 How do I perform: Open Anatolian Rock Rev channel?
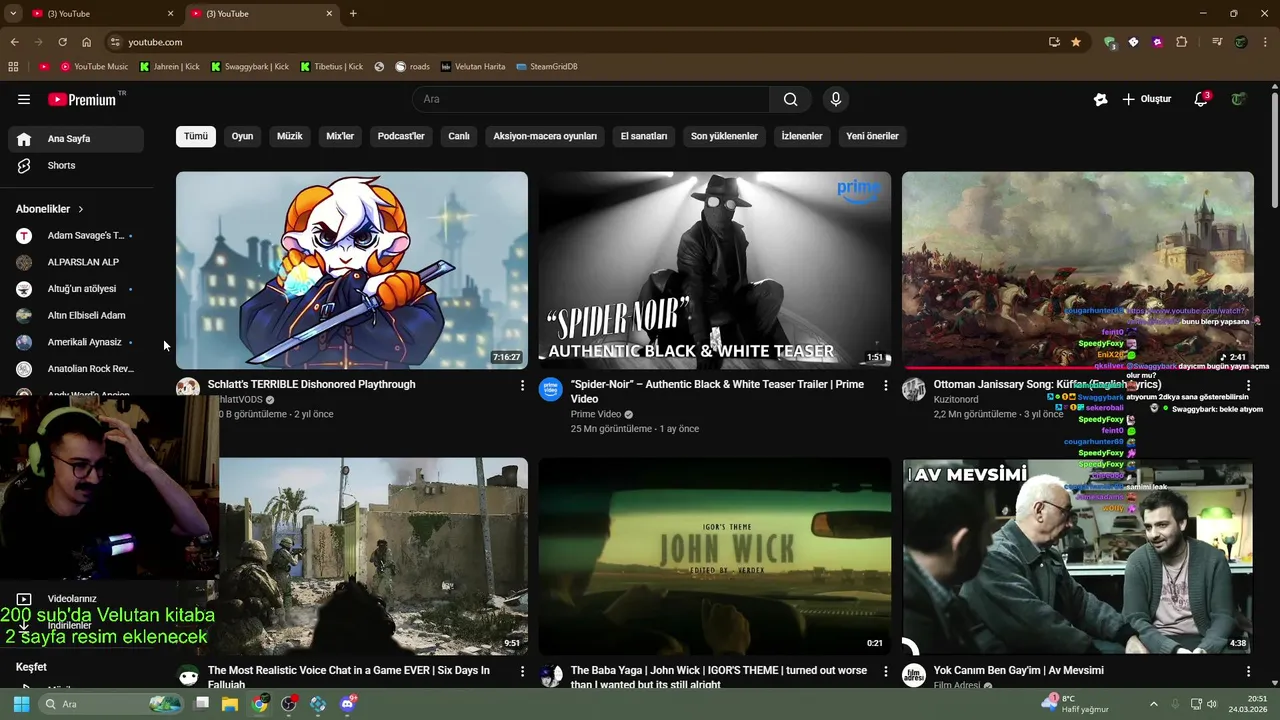coord(76,369)
